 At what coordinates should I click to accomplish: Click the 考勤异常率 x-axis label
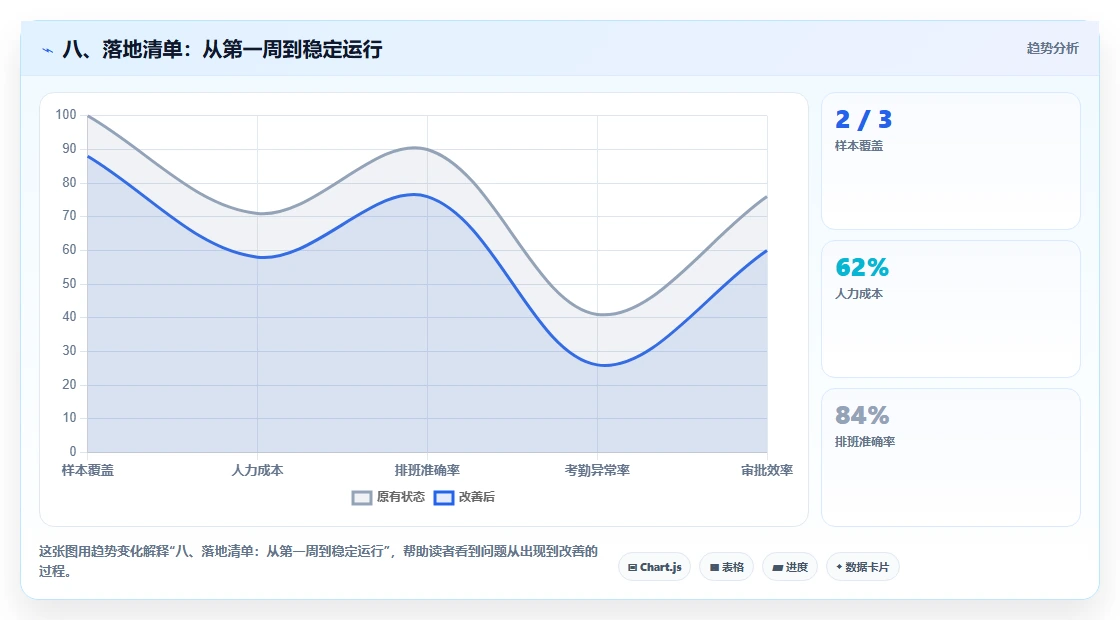[597, 470]
